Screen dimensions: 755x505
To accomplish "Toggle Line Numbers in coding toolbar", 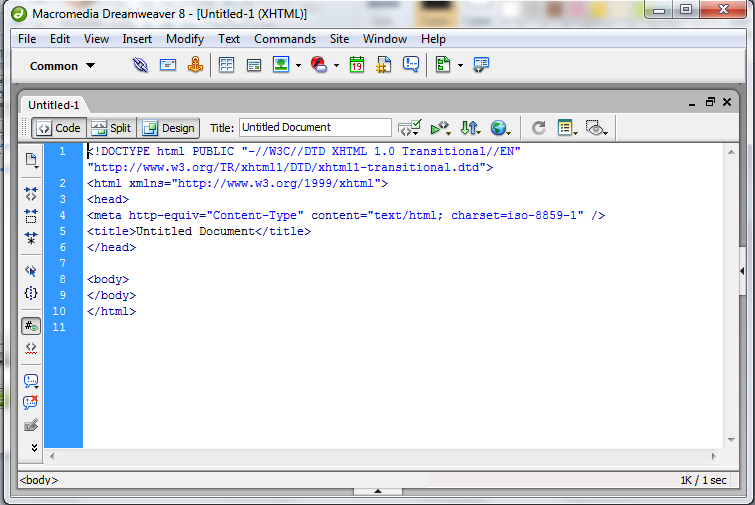I will (31, 326).
